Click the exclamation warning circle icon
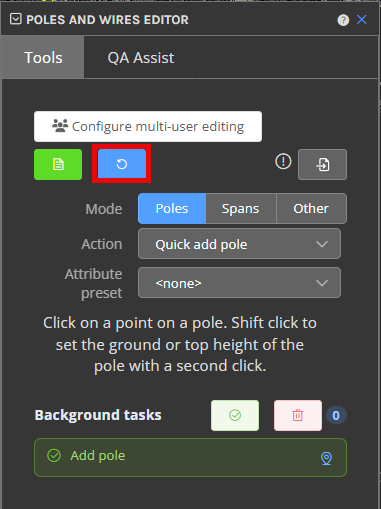Image resolution: width=381 pixels, height=509 pixels. coord(283,162)
